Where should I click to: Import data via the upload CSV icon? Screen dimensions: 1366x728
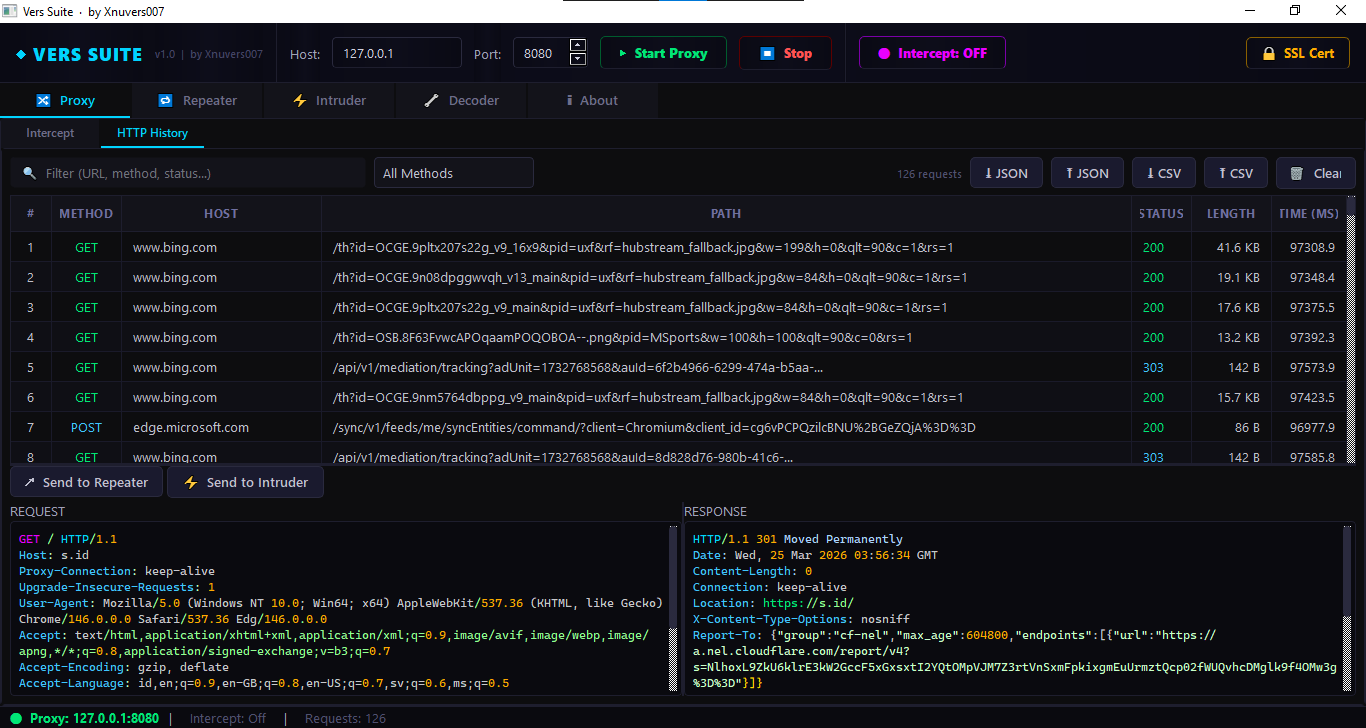[1222, 172]
